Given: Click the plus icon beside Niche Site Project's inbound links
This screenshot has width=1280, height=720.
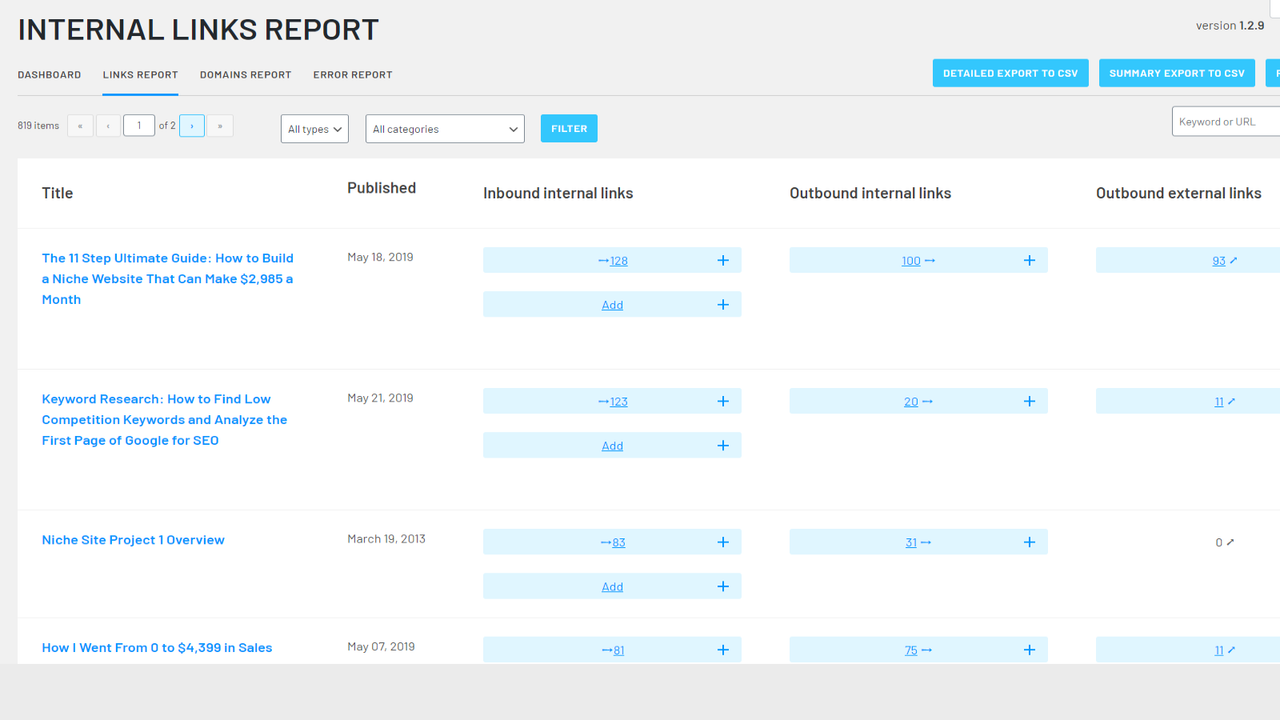Looking at the screenshot, I should [x=722, y=542].
